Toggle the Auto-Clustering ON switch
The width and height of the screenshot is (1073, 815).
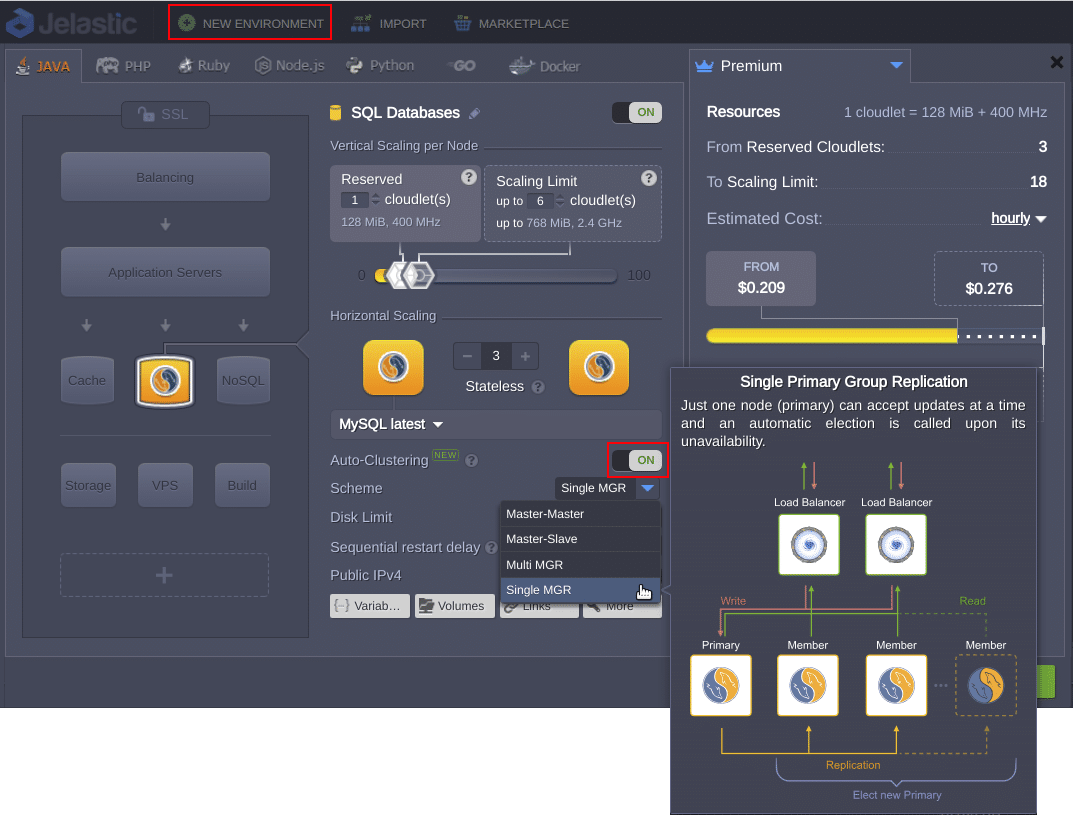tap(637, 460)
